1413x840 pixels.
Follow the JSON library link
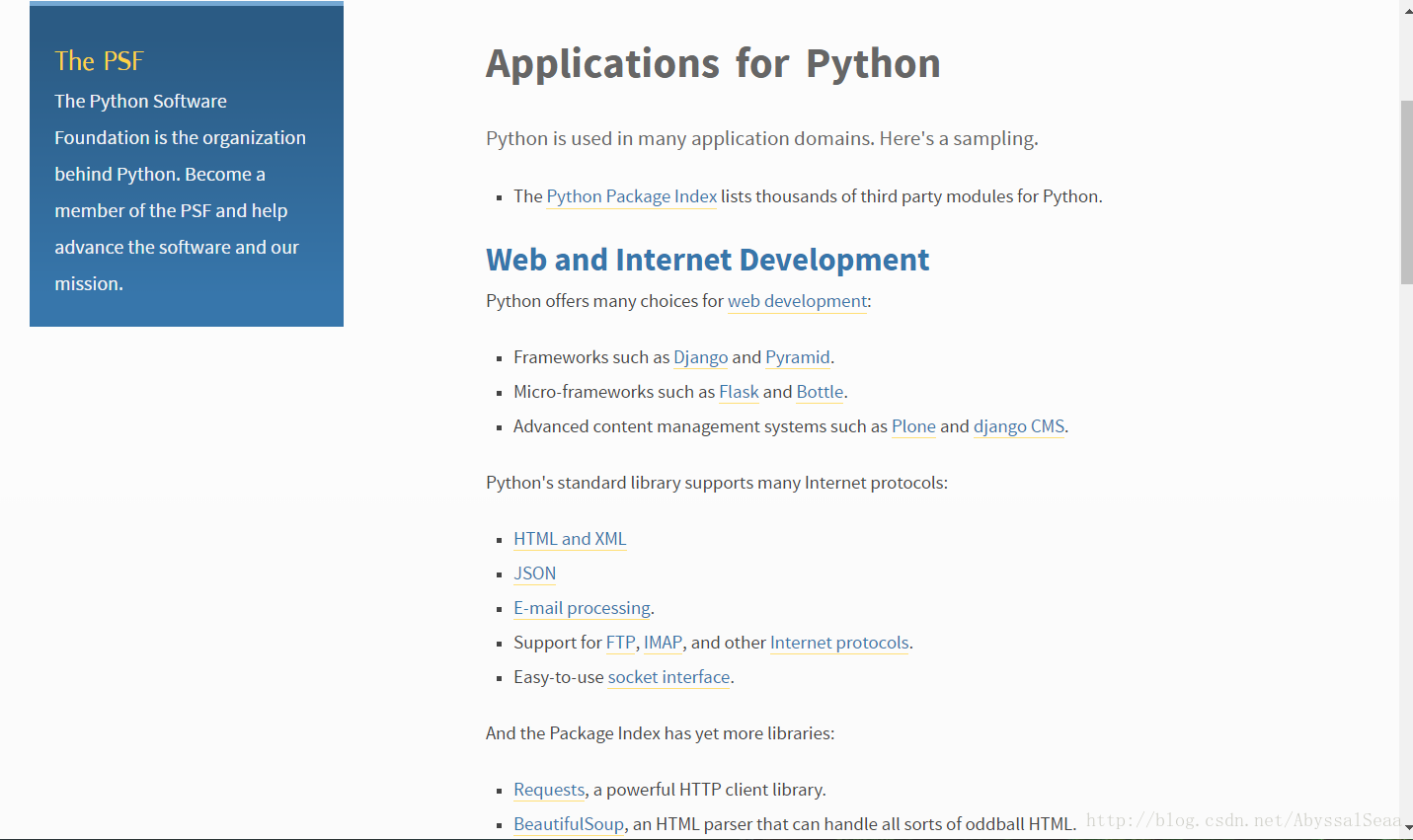tap(534, 573)
